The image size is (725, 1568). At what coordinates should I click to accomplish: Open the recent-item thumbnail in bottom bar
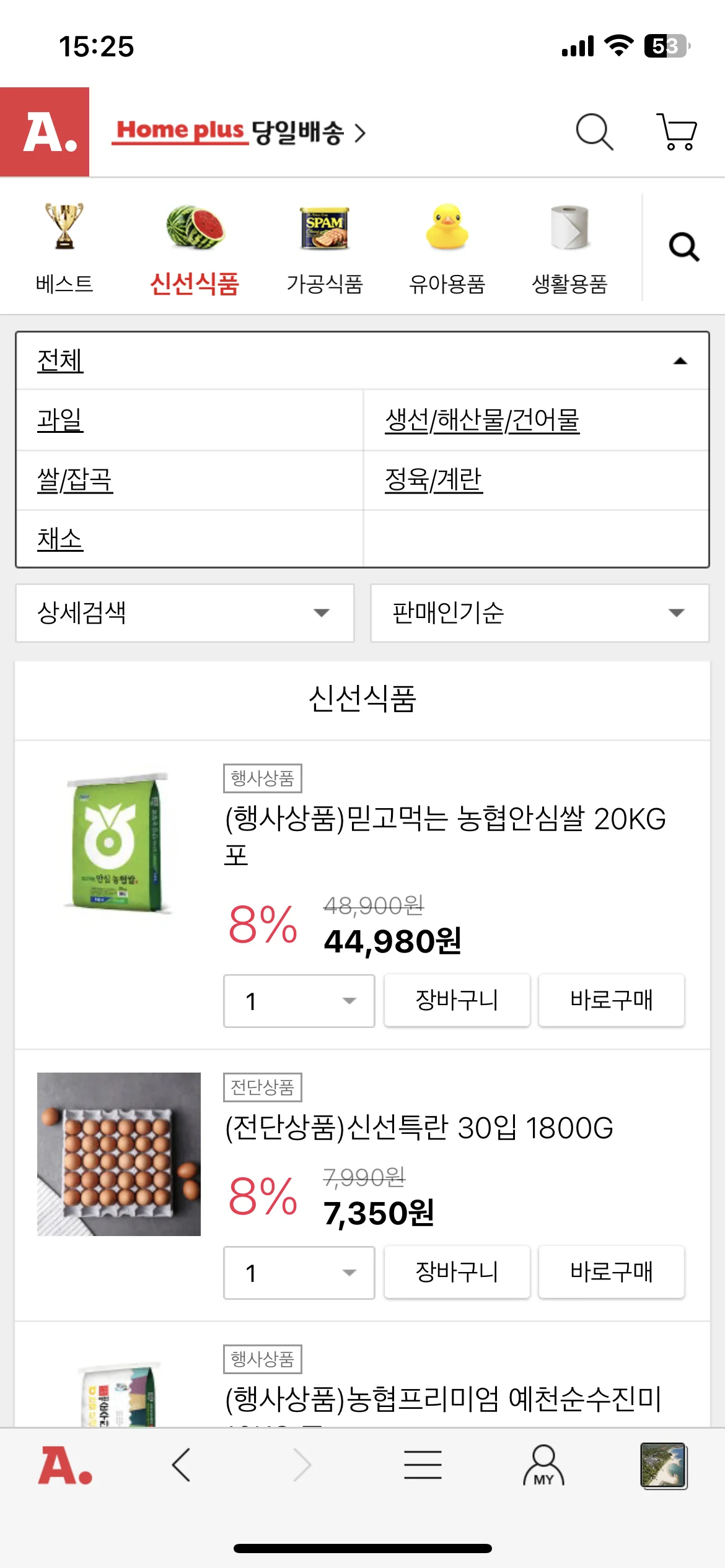click(663, 1465)
